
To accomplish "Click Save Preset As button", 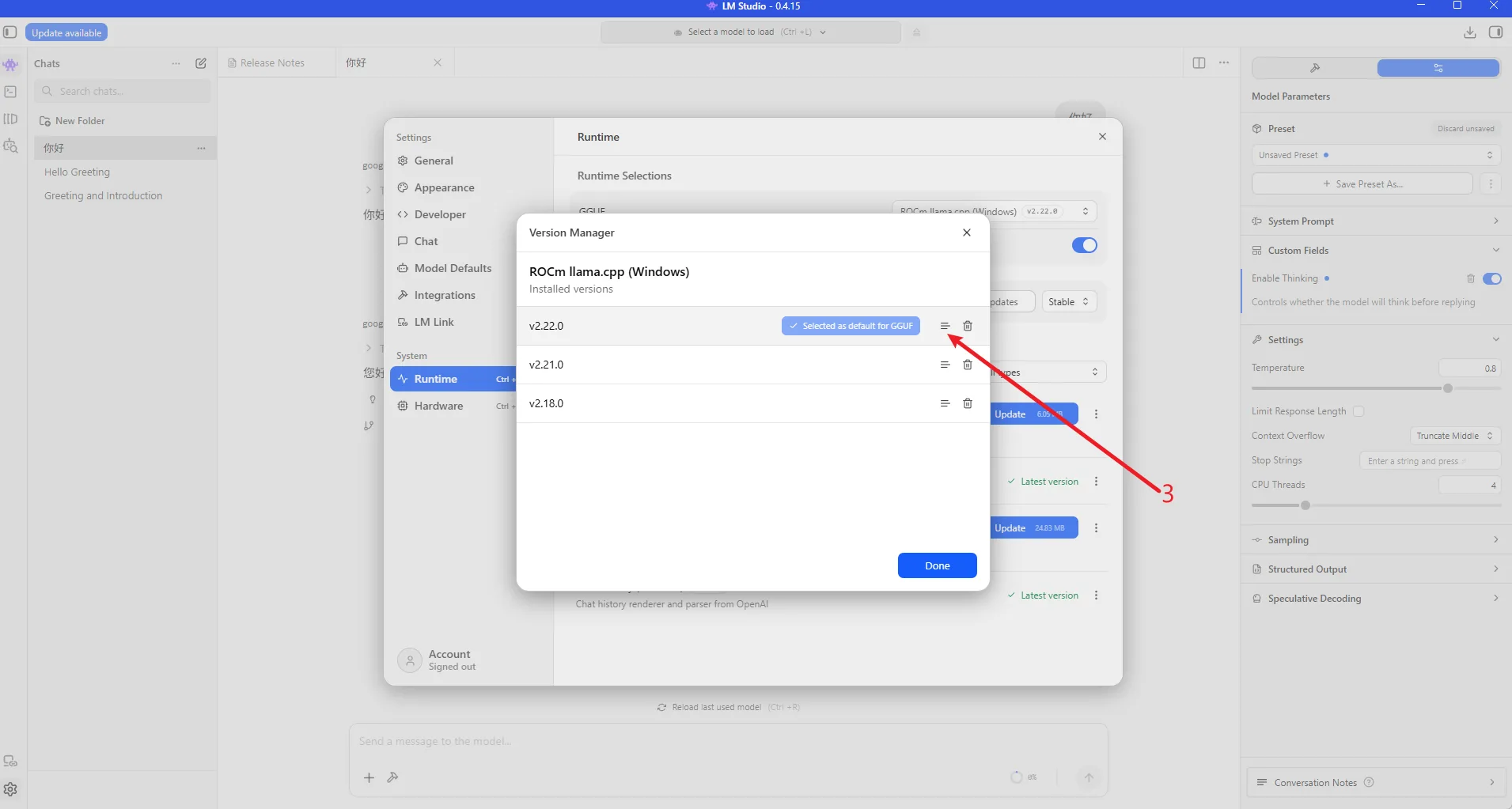I will 1362,184.
